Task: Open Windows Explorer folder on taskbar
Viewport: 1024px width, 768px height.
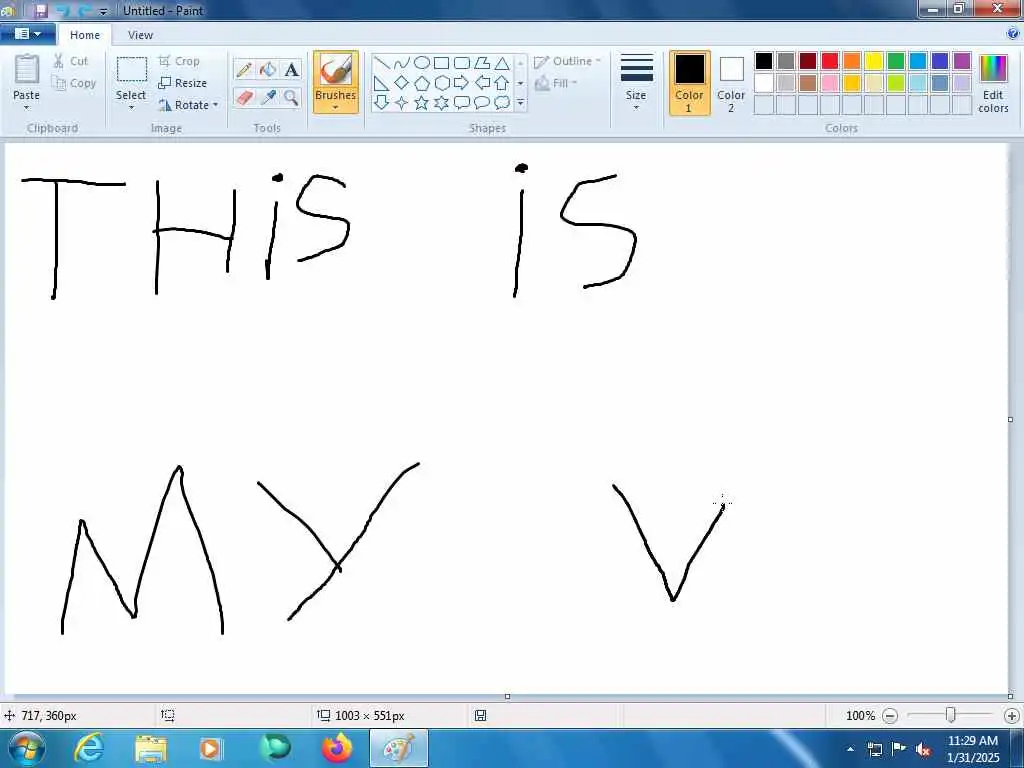Action: pyautogui.click(x=150, y=749)
